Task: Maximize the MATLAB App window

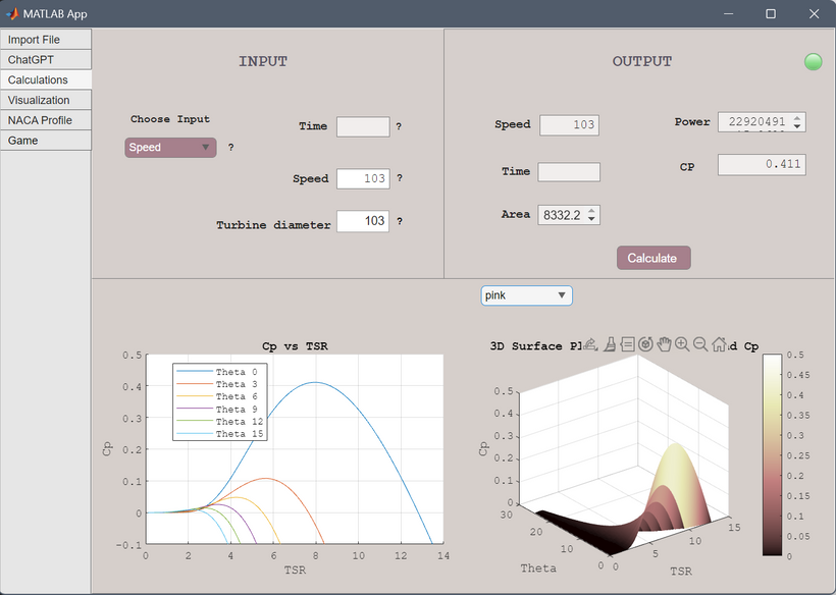Action: coord(771,14)
